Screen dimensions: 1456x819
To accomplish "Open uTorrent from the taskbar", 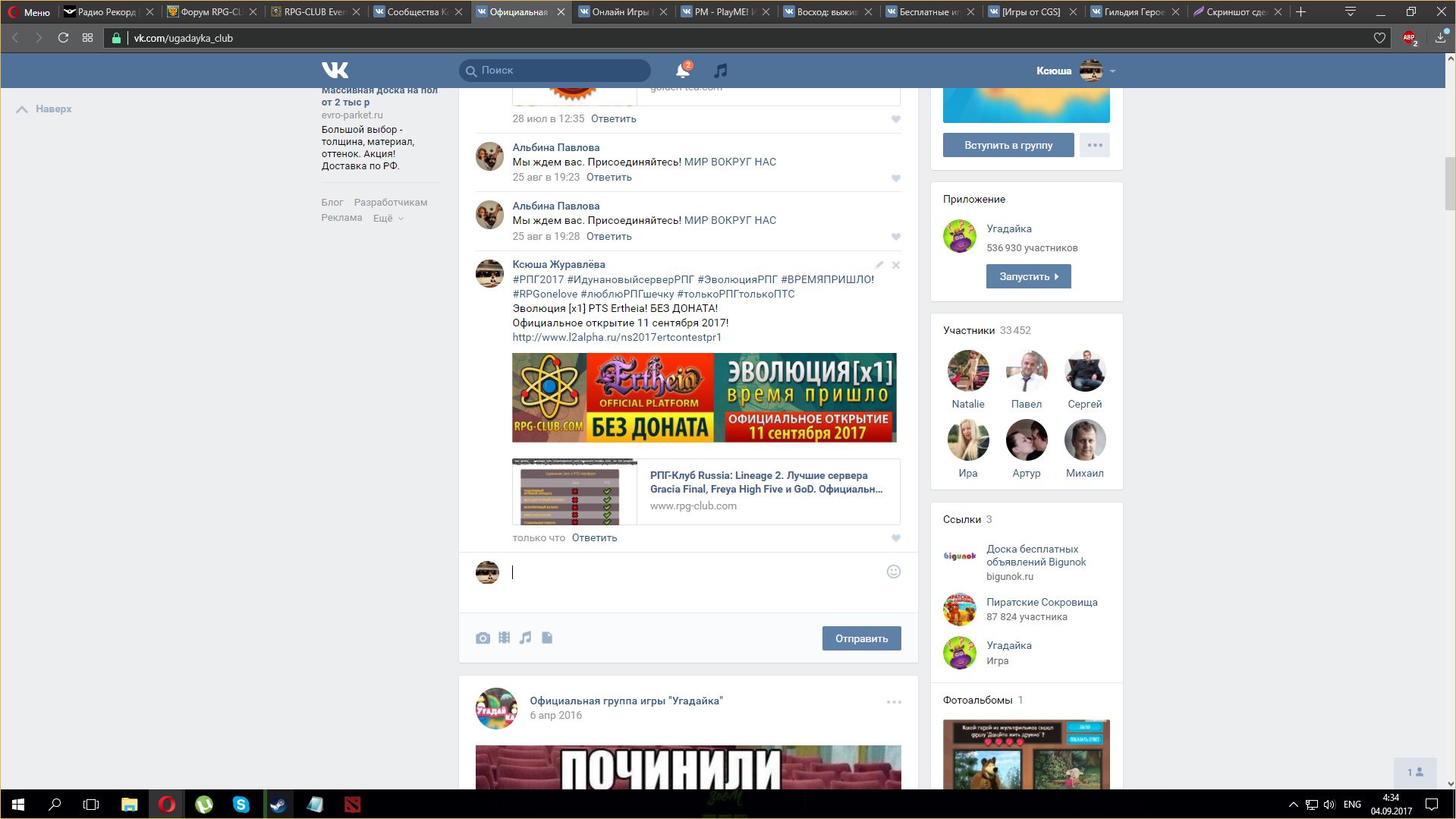I will [203, 805].
